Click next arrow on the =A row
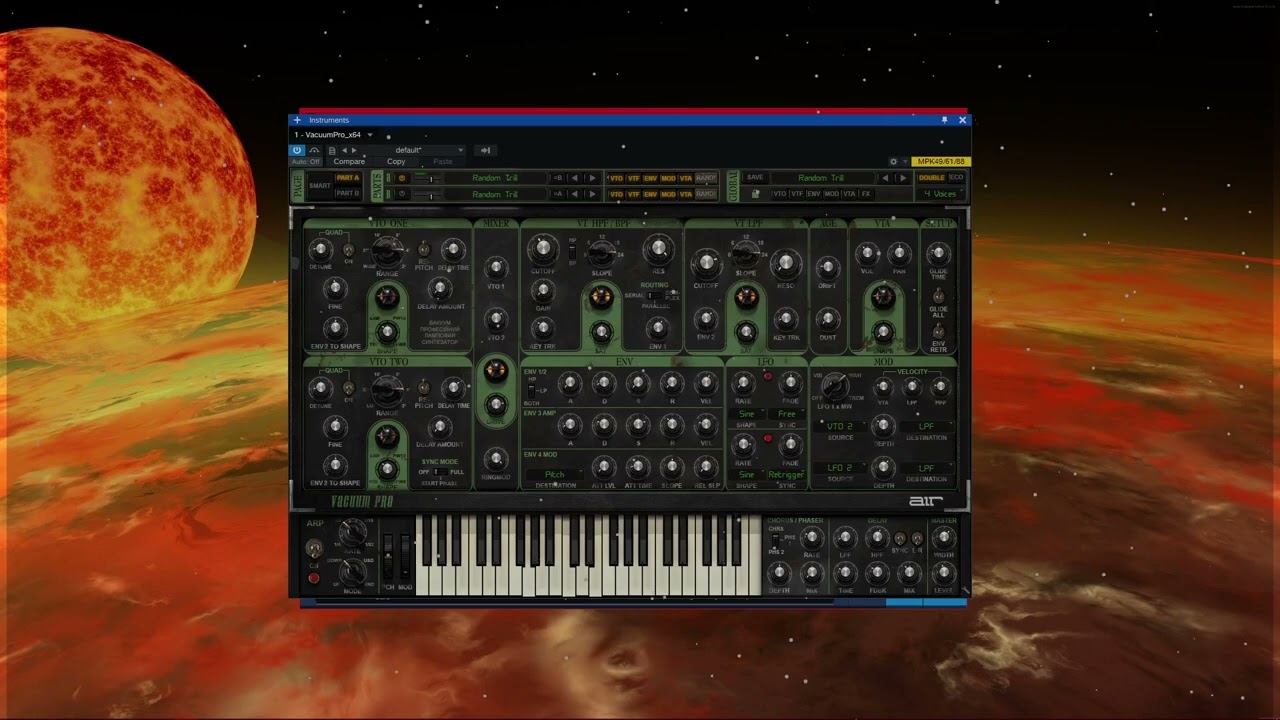 pyautogui.click(x=592, y=194)
